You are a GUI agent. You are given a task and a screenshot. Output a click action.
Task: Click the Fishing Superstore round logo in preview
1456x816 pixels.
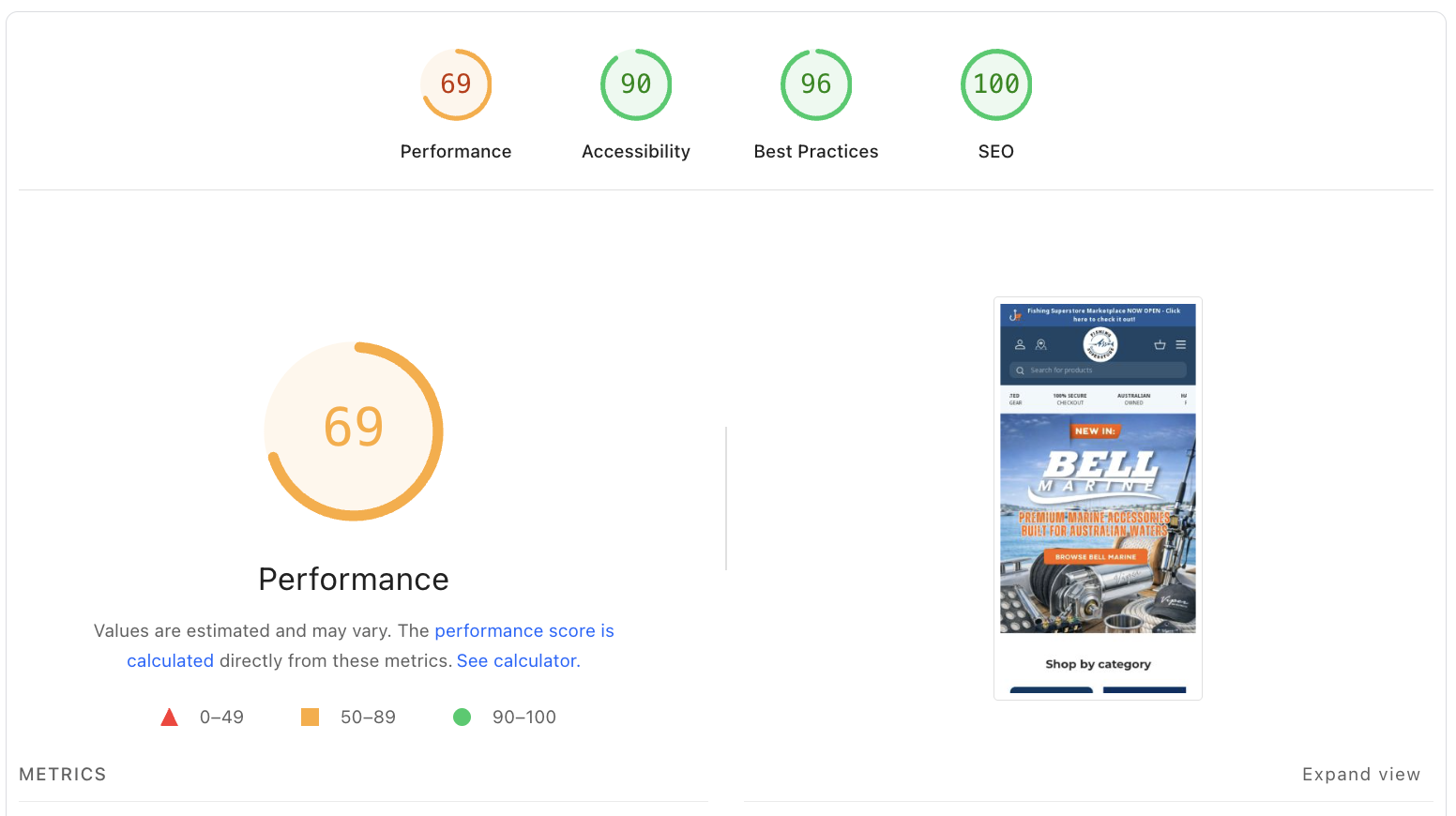[x=1100, y=344]
